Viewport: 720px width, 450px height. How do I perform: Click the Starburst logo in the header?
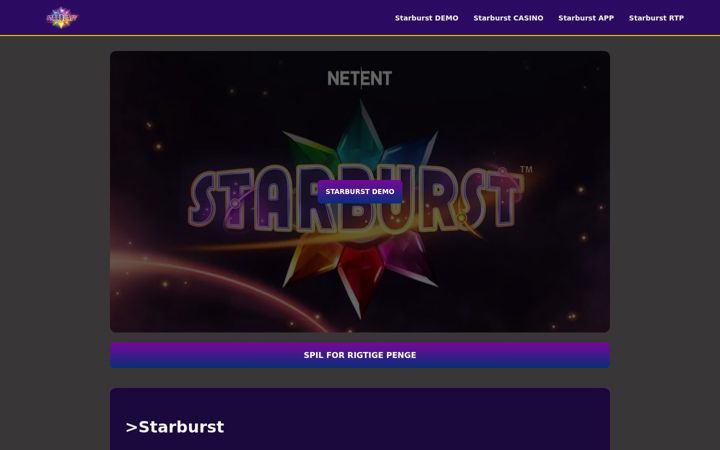(x=62, y=17)
